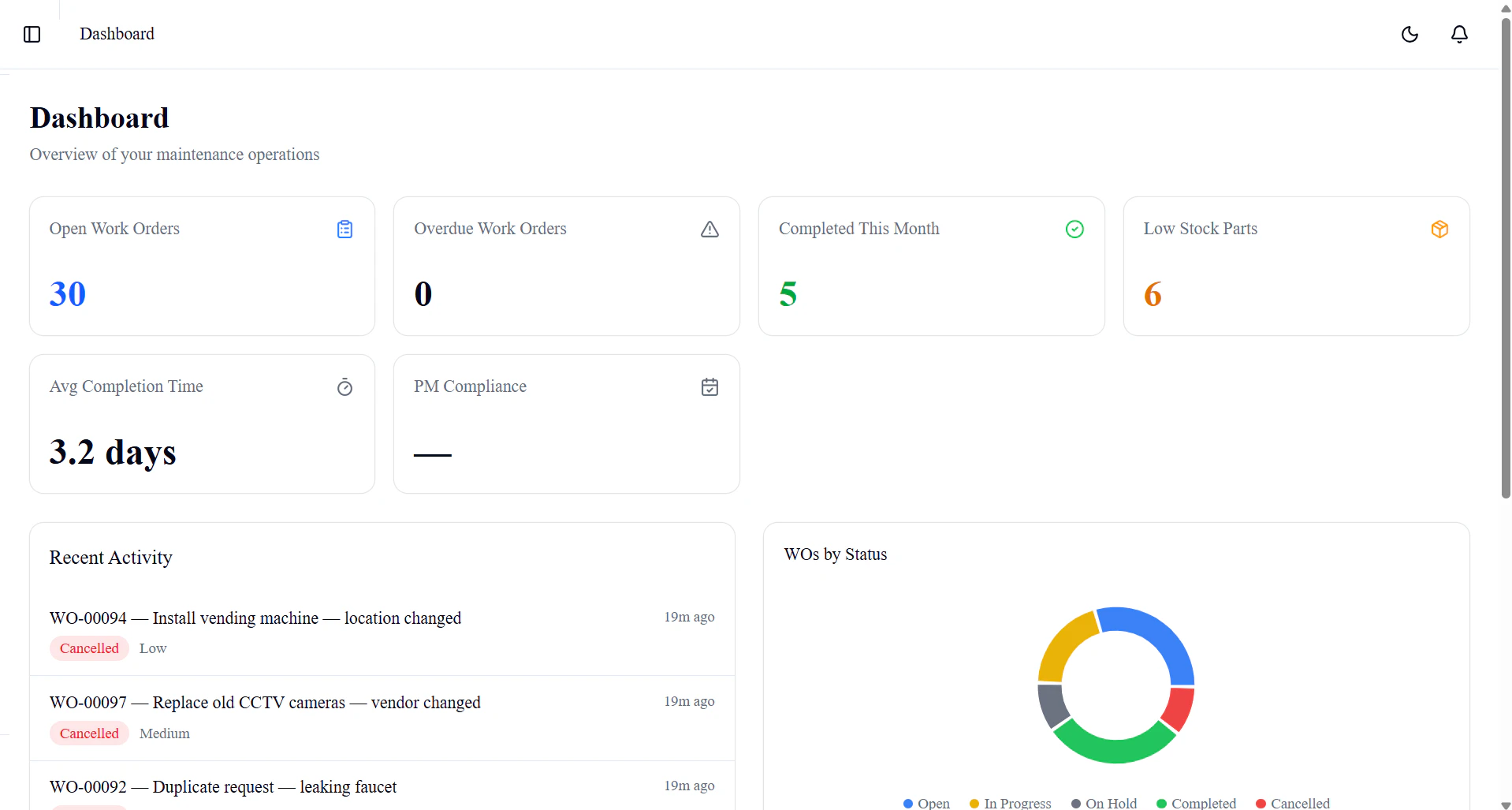Image resolution: width=1512 pixels, height=810 pixels.
Task: Click the warning triangle on Overdue Work Orders
Action: pos(709,230)
